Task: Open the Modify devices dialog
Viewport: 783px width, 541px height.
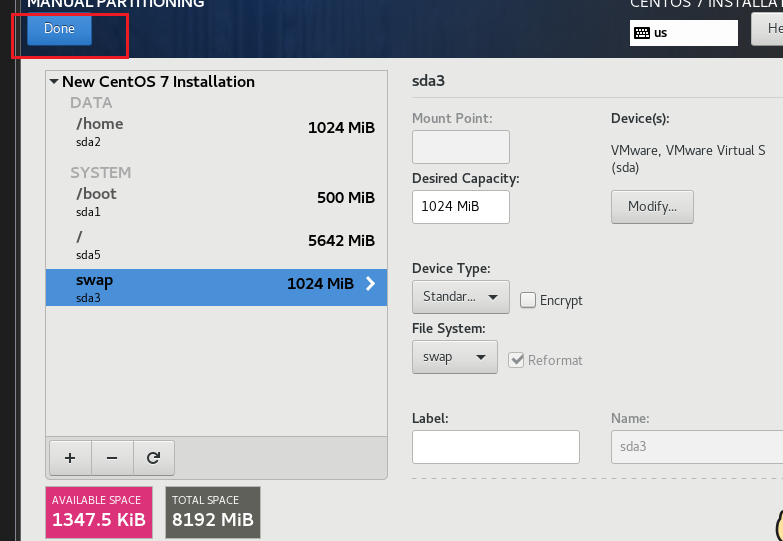Action: [652, 207]
